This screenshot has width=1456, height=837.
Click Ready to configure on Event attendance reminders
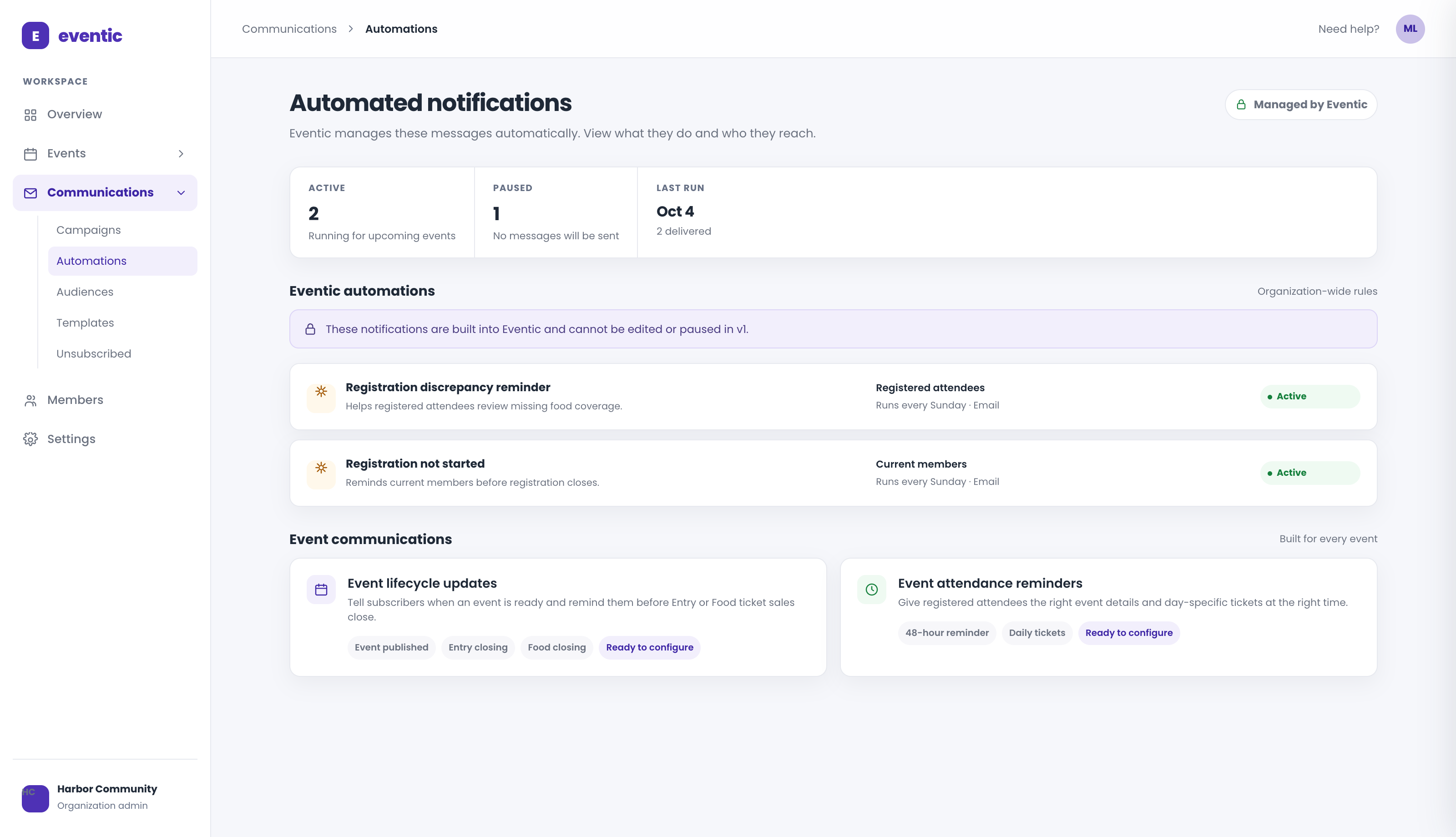tap(1129, 633)
